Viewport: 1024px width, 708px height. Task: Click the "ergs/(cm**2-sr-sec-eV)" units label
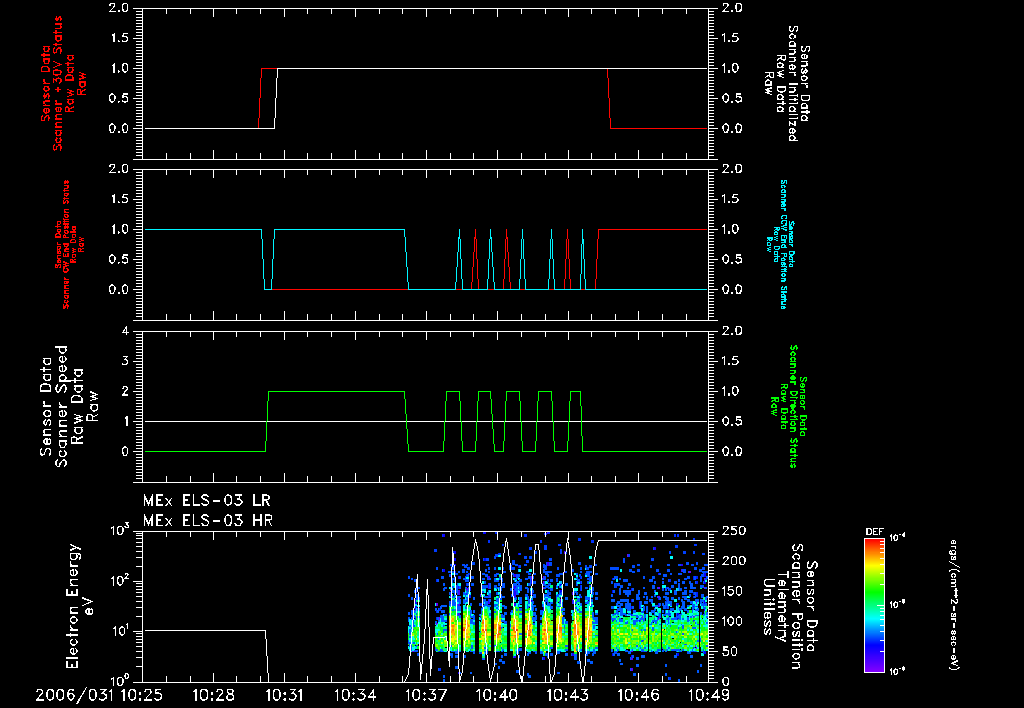tap(953, 604)
